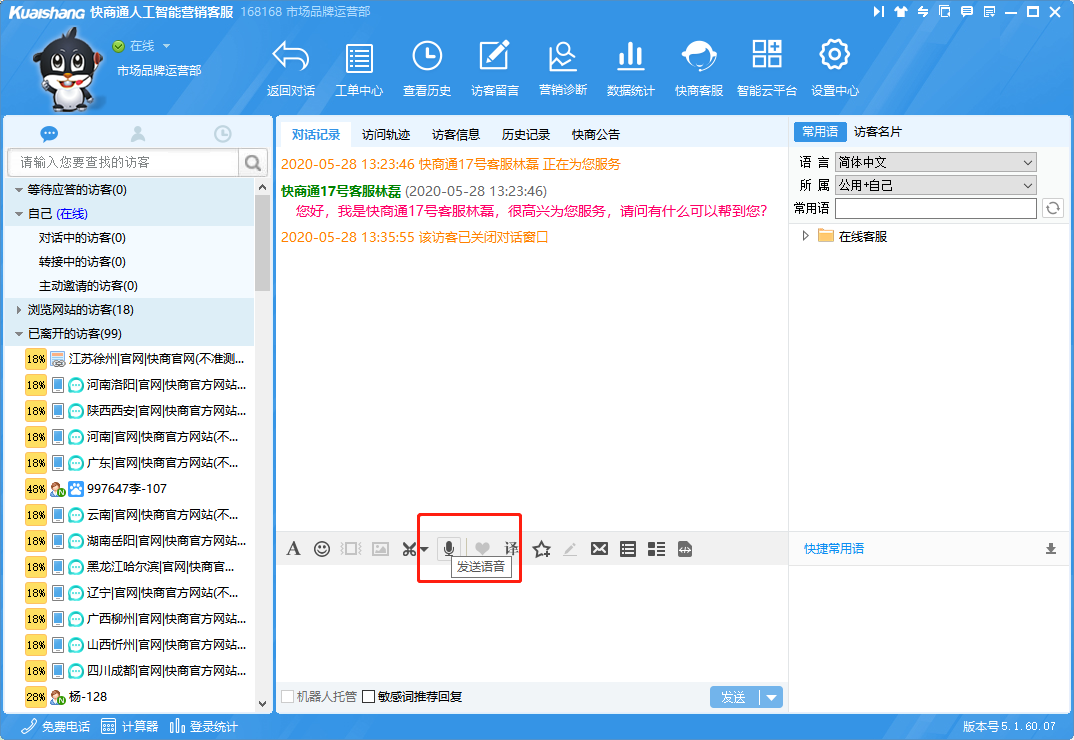Click the 发送 button

coord(734,697)
